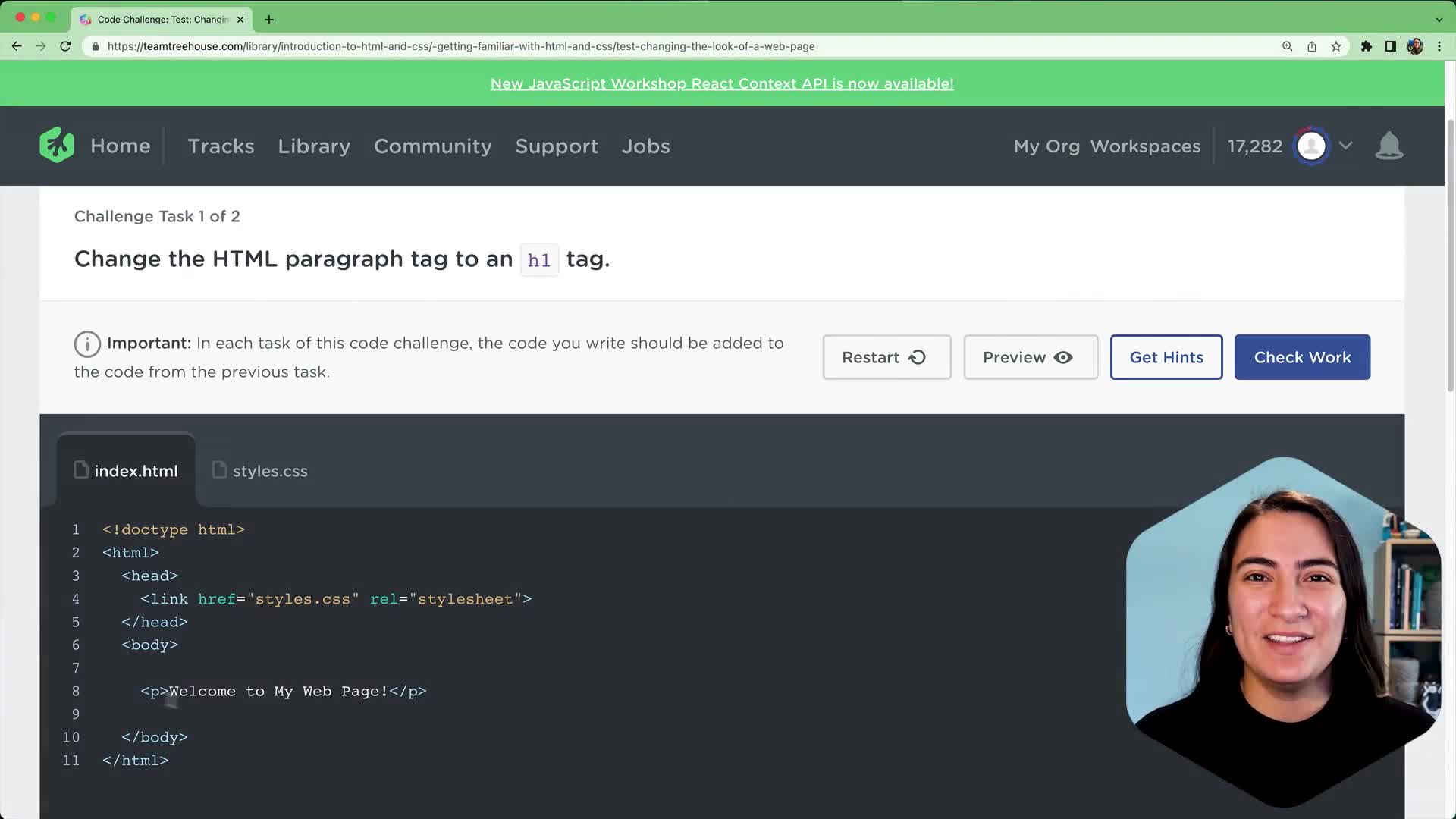Open the Chrome three-dot menu
Screen dimensions: 1456x819
coord(1439,46)
